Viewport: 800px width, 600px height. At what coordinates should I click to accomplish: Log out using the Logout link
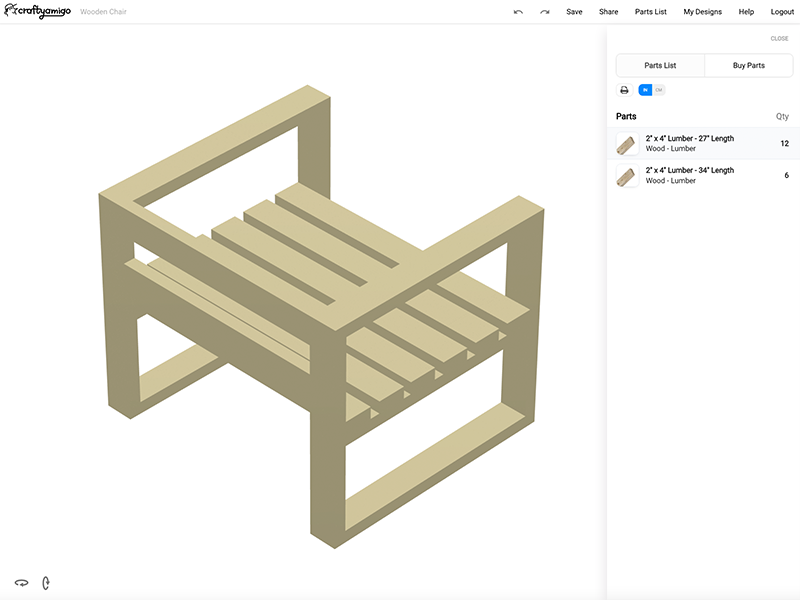(x=782, y=12)
